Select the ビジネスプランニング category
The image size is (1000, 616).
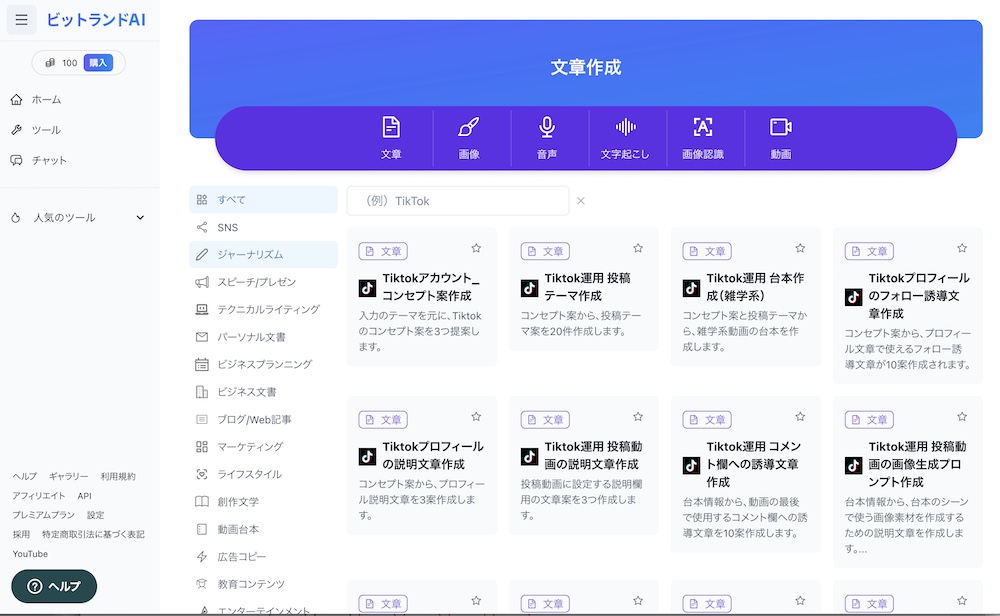(x=263, y=364)
